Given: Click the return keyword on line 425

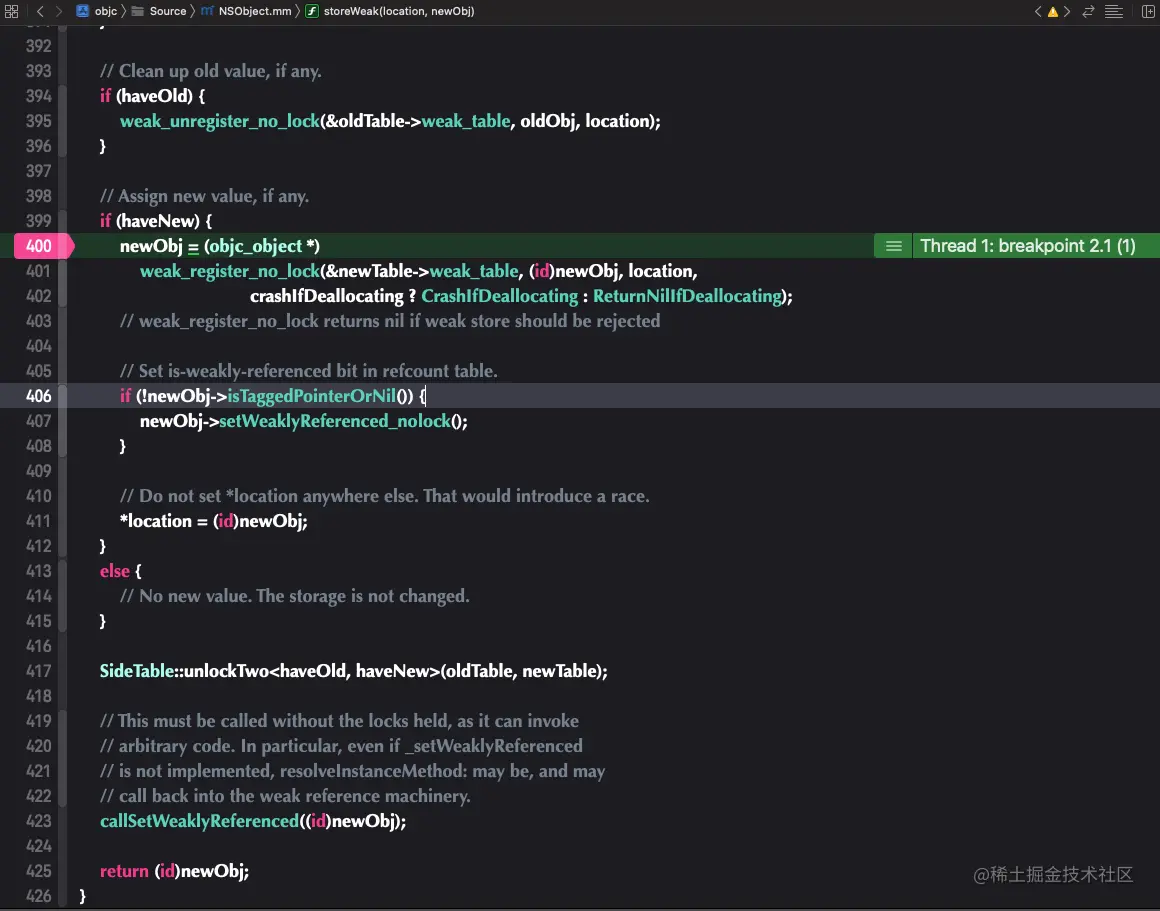Looking at the screenshot, I should (124, 871).
